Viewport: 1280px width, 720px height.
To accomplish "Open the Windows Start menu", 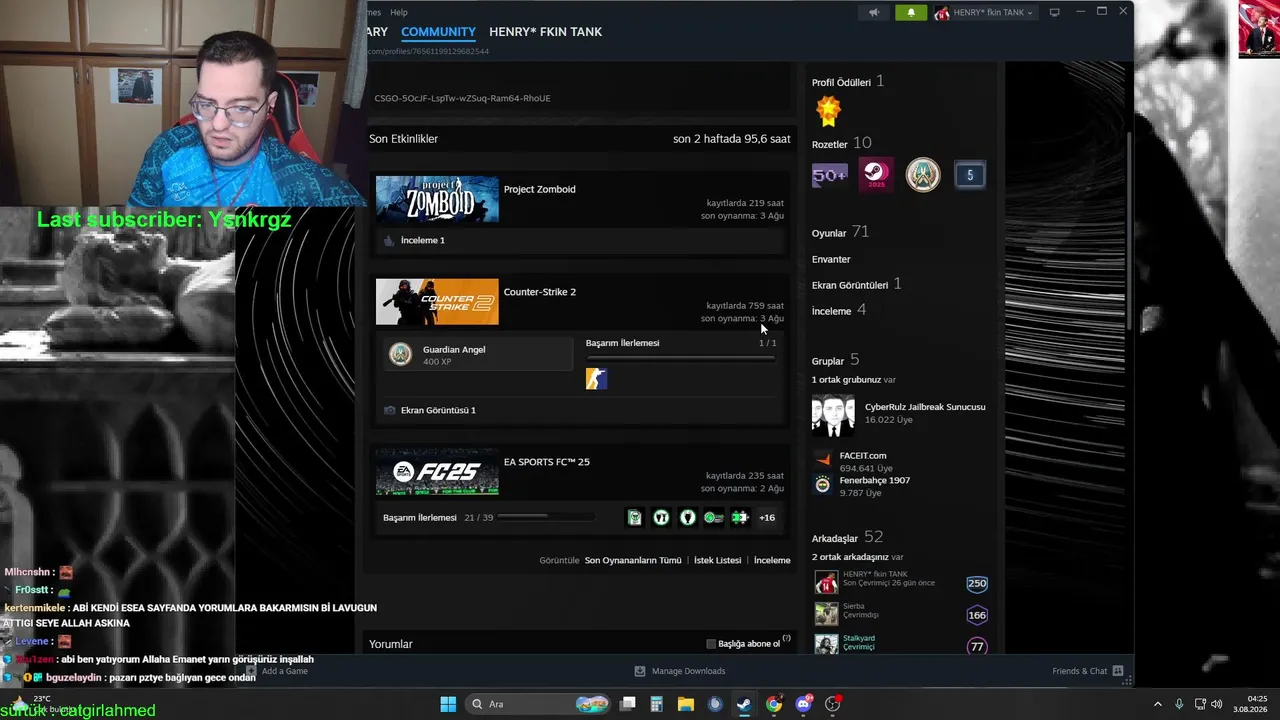I will coord(448,704).
